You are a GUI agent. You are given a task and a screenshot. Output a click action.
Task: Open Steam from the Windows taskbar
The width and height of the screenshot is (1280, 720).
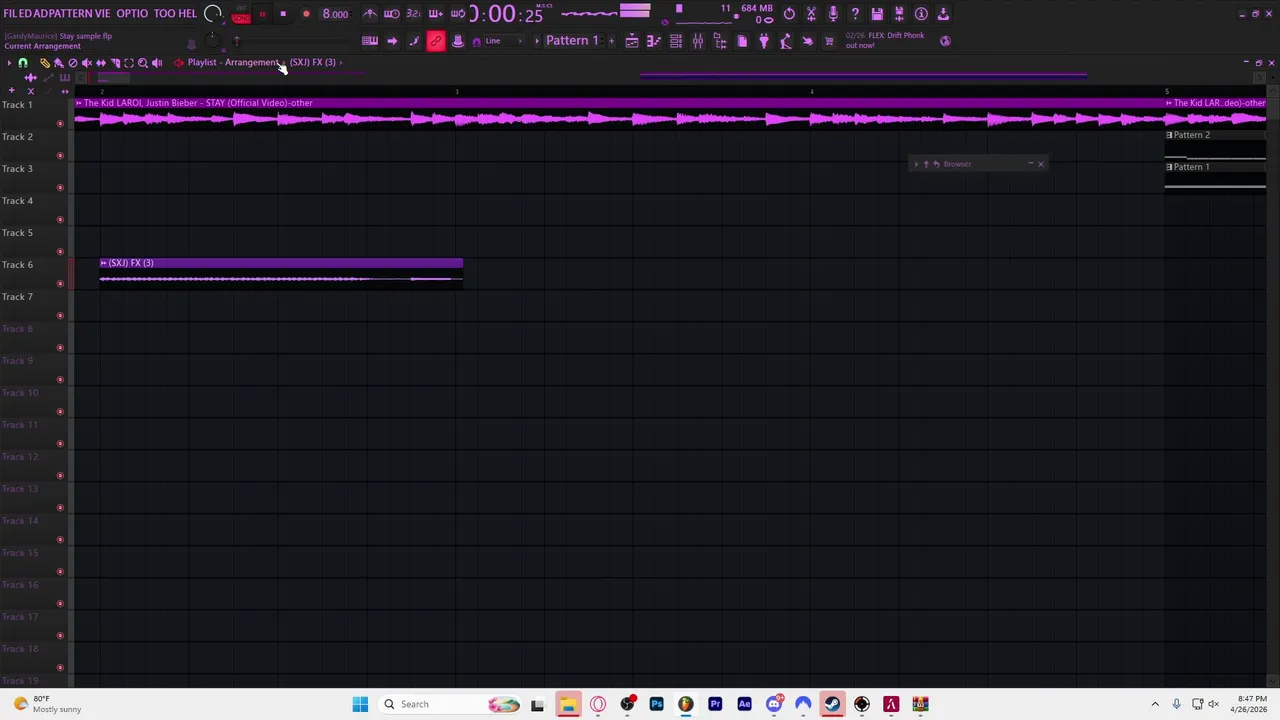coord(833,704)
